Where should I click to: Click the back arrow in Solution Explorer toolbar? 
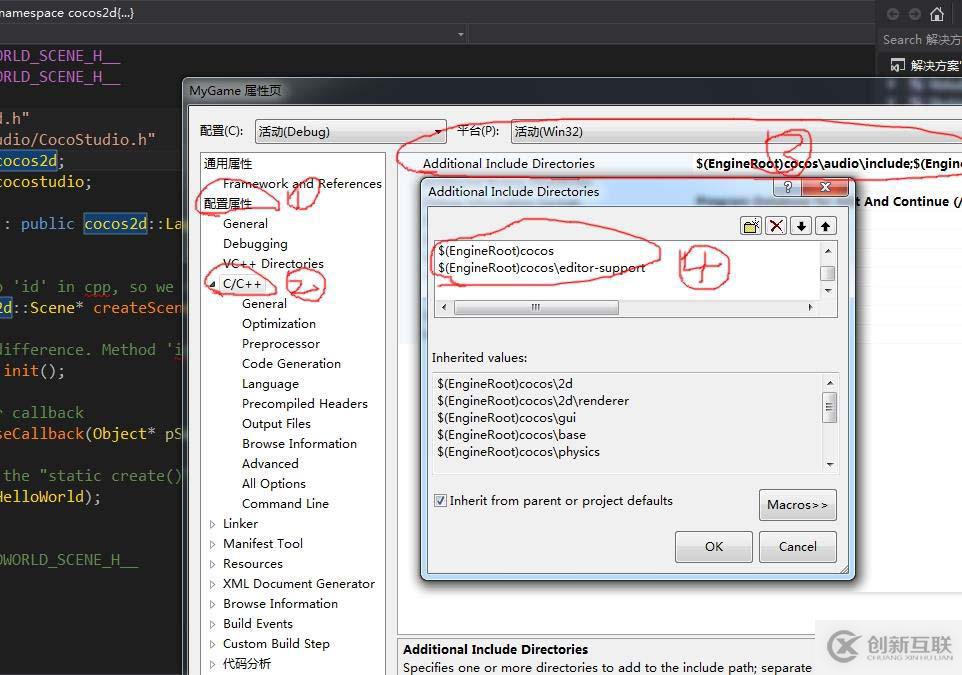click(893, 14)
